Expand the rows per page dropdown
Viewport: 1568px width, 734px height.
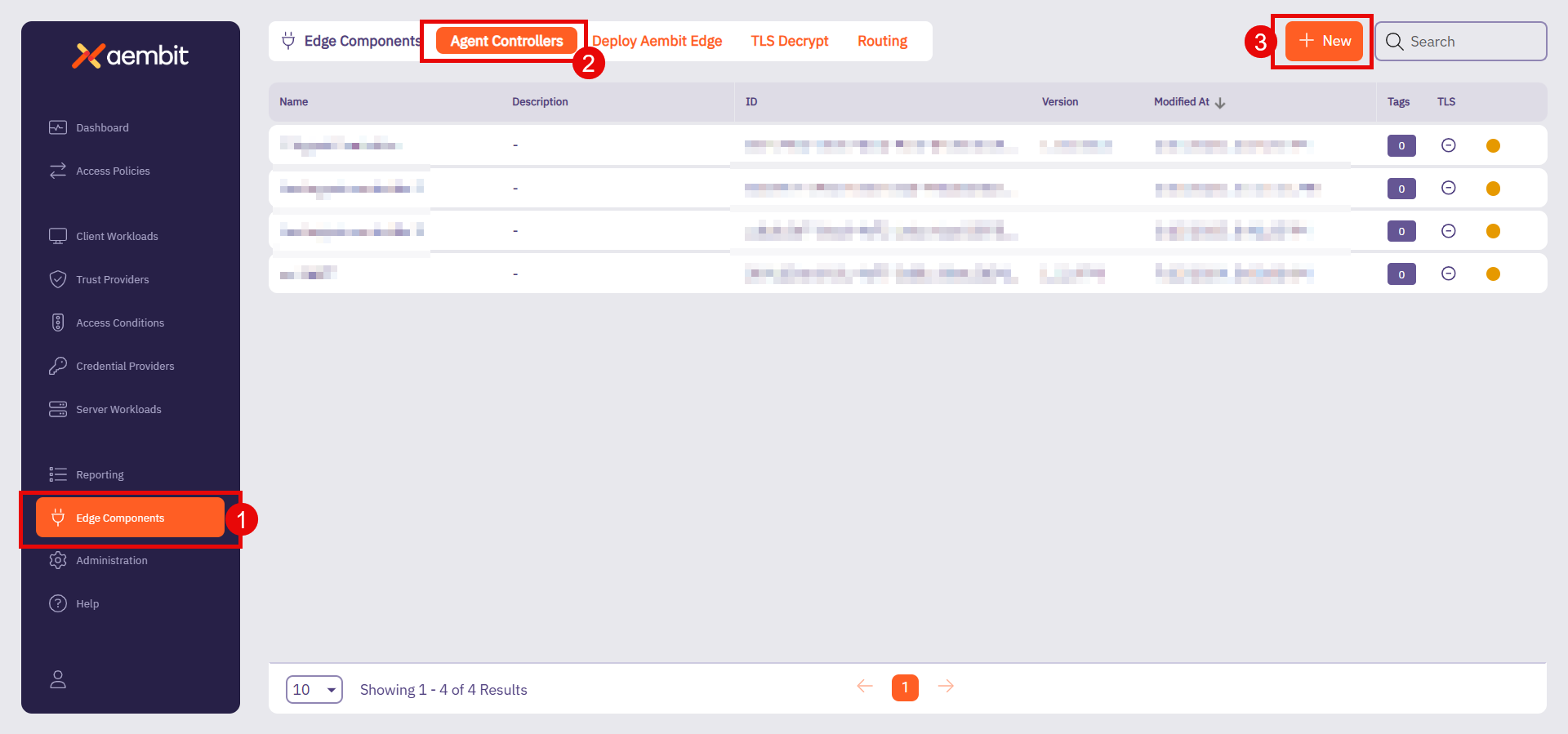pos(314,690)
